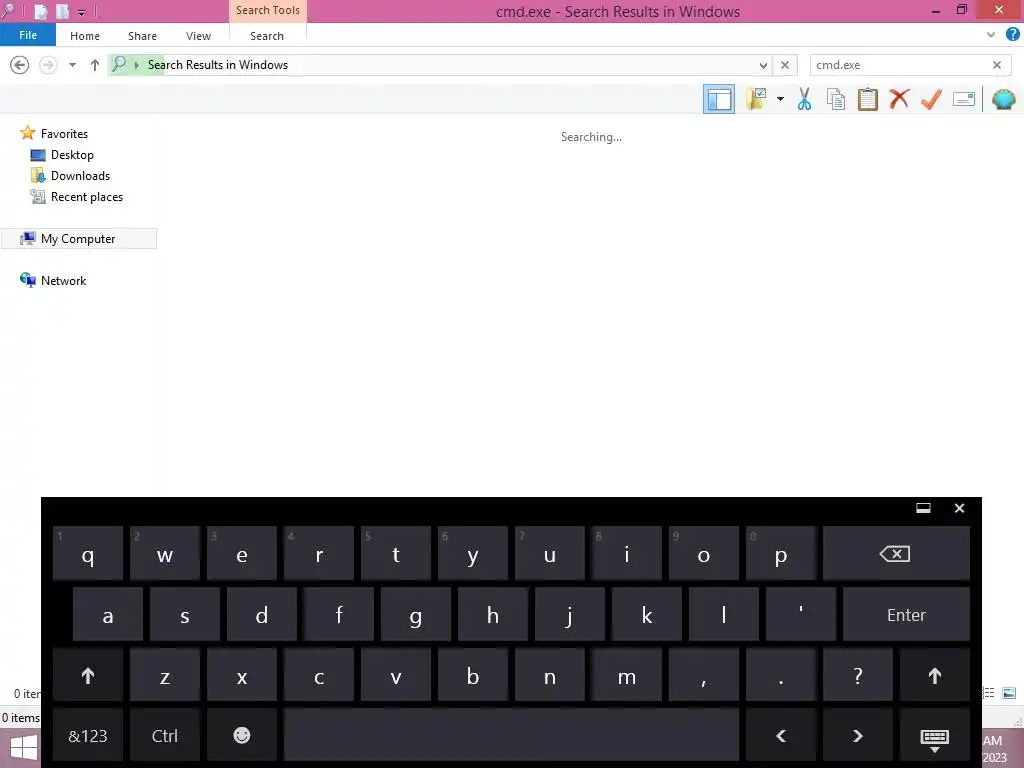Screen dimensions: 1024x768
Task: Switch to the Share ribbon tab
Action: (x=142, y=36)
